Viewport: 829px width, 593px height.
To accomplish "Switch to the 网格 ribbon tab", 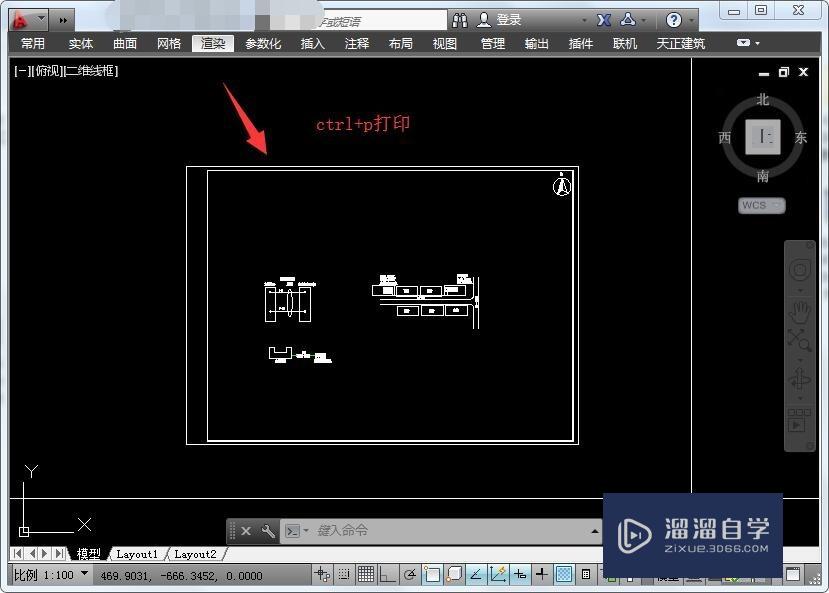I will click(x=169, y=43).
